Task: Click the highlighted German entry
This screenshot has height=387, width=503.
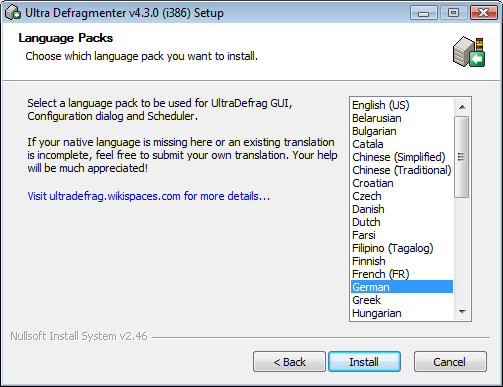Action: point(402,287)
